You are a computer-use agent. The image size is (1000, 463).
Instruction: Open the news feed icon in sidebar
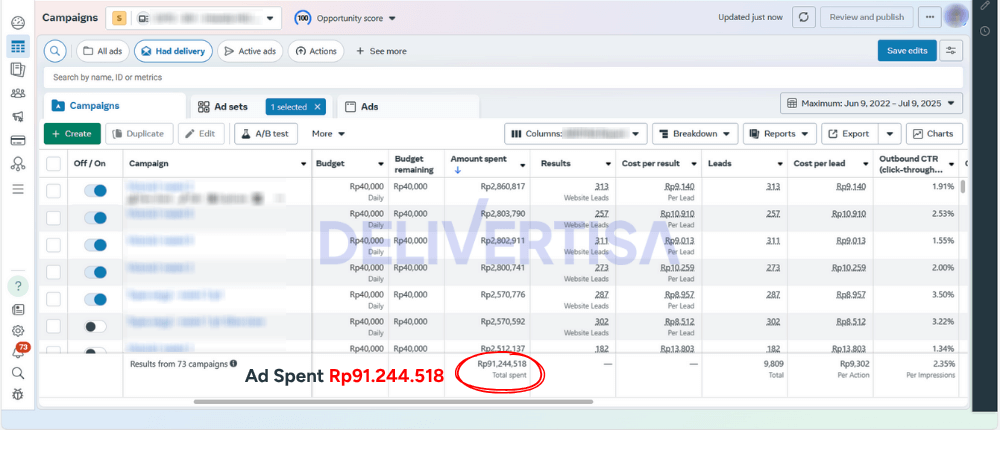coord(18,309)
